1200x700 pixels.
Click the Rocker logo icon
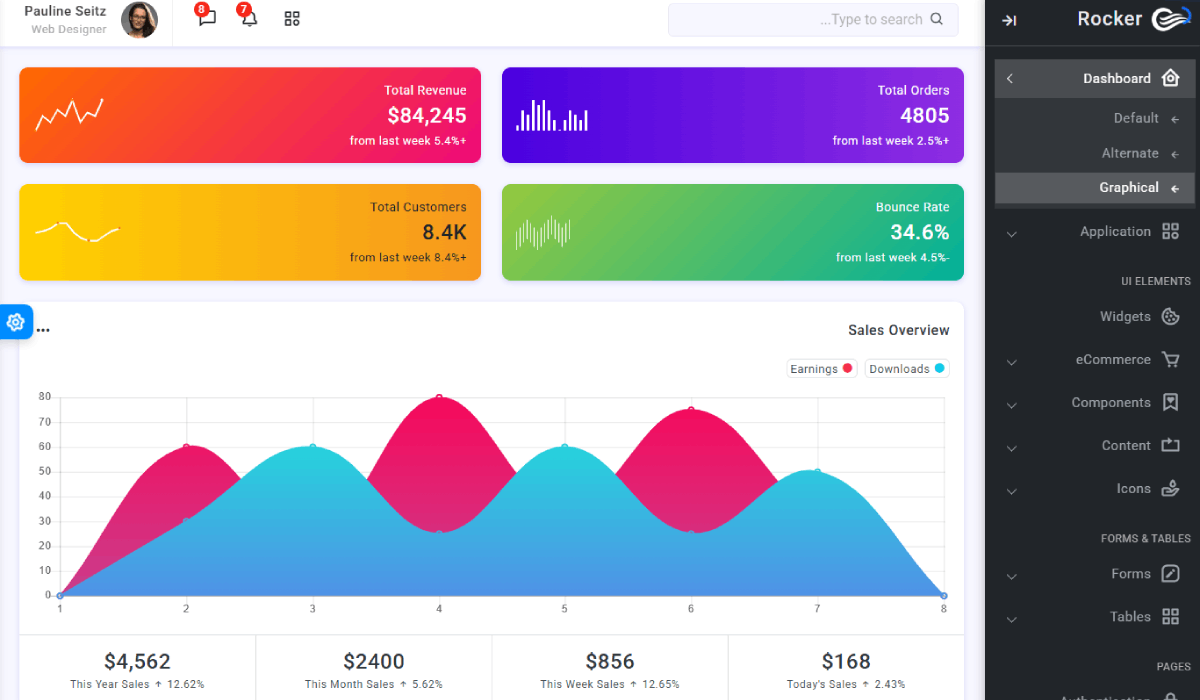pyautogui.click(x=1170, y=20)
